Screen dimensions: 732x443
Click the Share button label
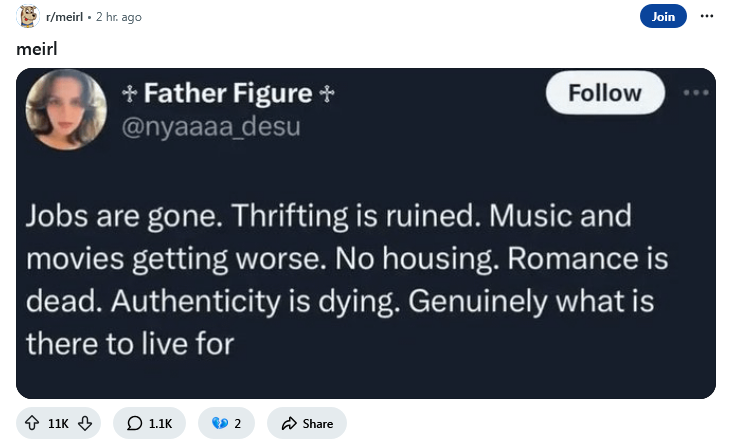[x=318, y=423]
